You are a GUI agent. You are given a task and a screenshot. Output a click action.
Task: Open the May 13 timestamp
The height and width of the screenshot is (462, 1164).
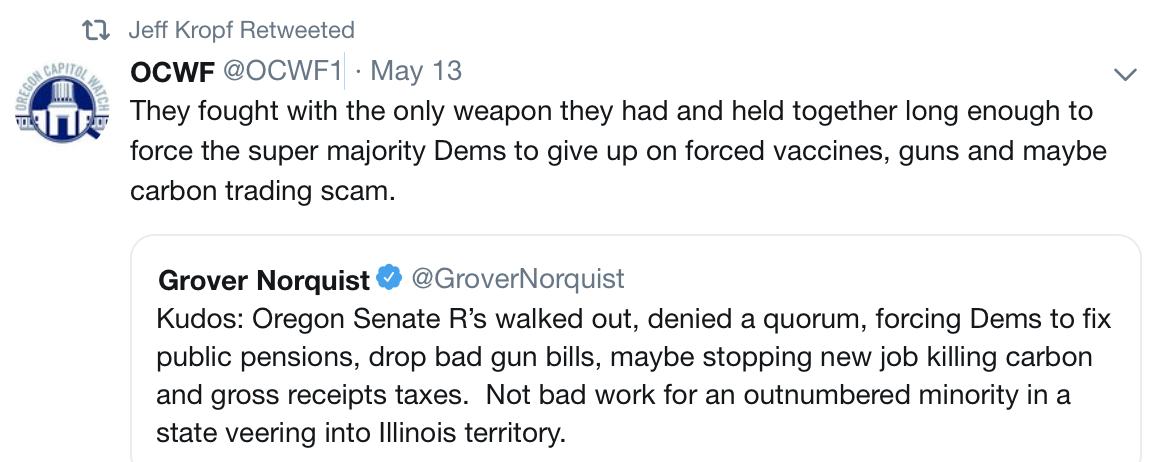coord(416,72)
